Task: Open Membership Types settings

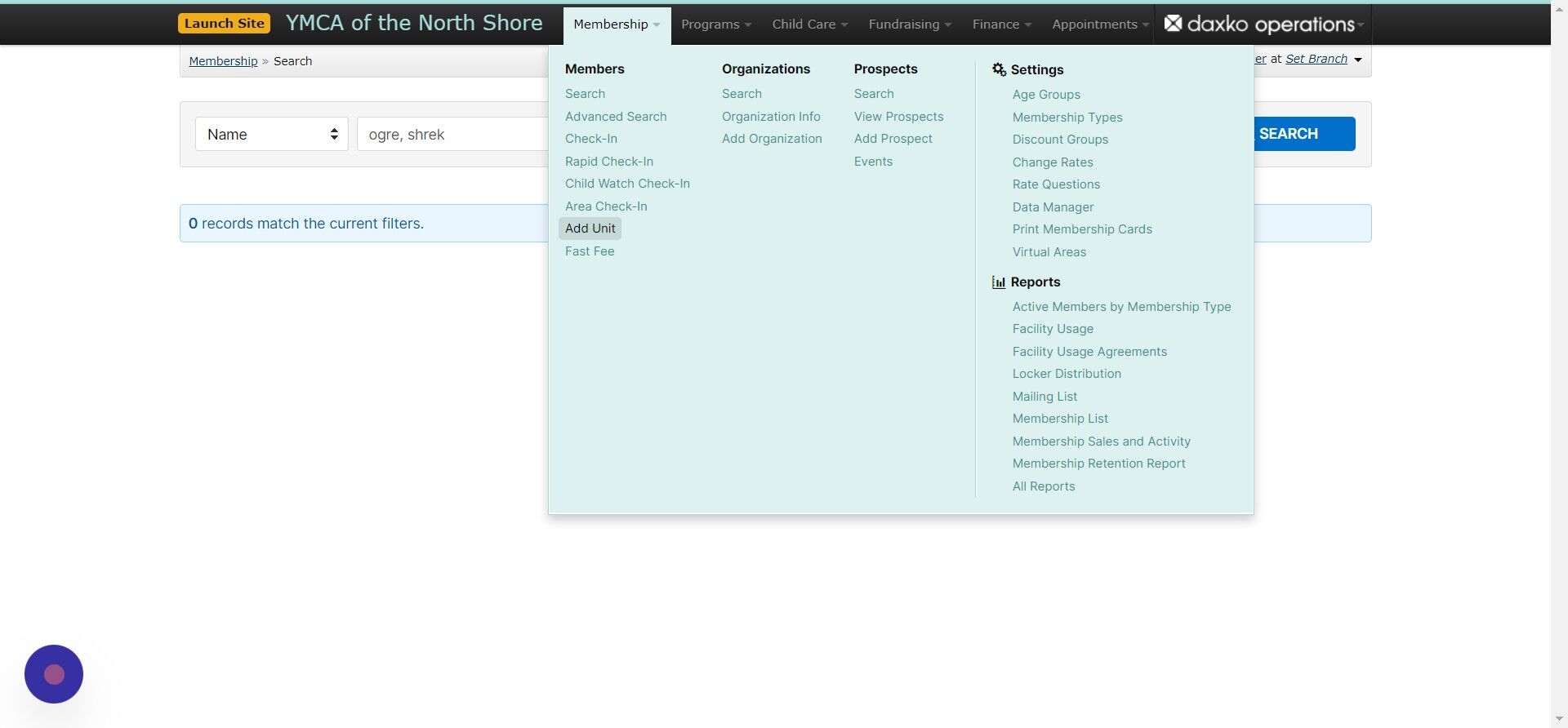Action: [1067, 118]
